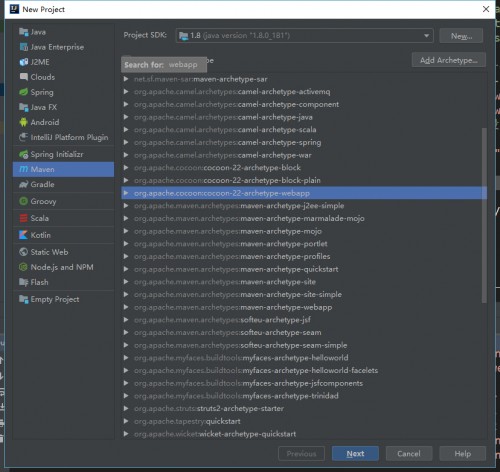Pick the Gradle elephant icon
This screenshot has height=472, width=500.
23,184
